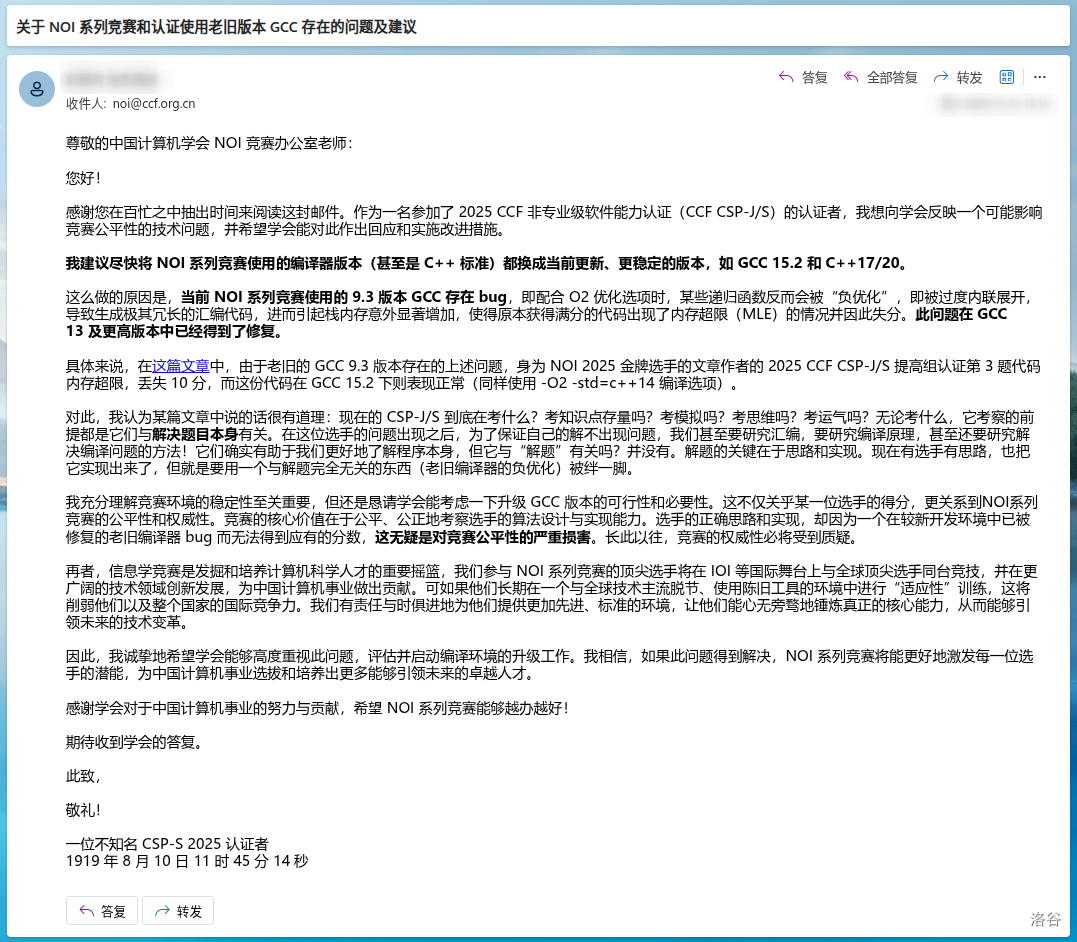Viewport: 1077px width, 942px height.
Task: Click 全部答复 to reply all
Action: click(881, 77)
